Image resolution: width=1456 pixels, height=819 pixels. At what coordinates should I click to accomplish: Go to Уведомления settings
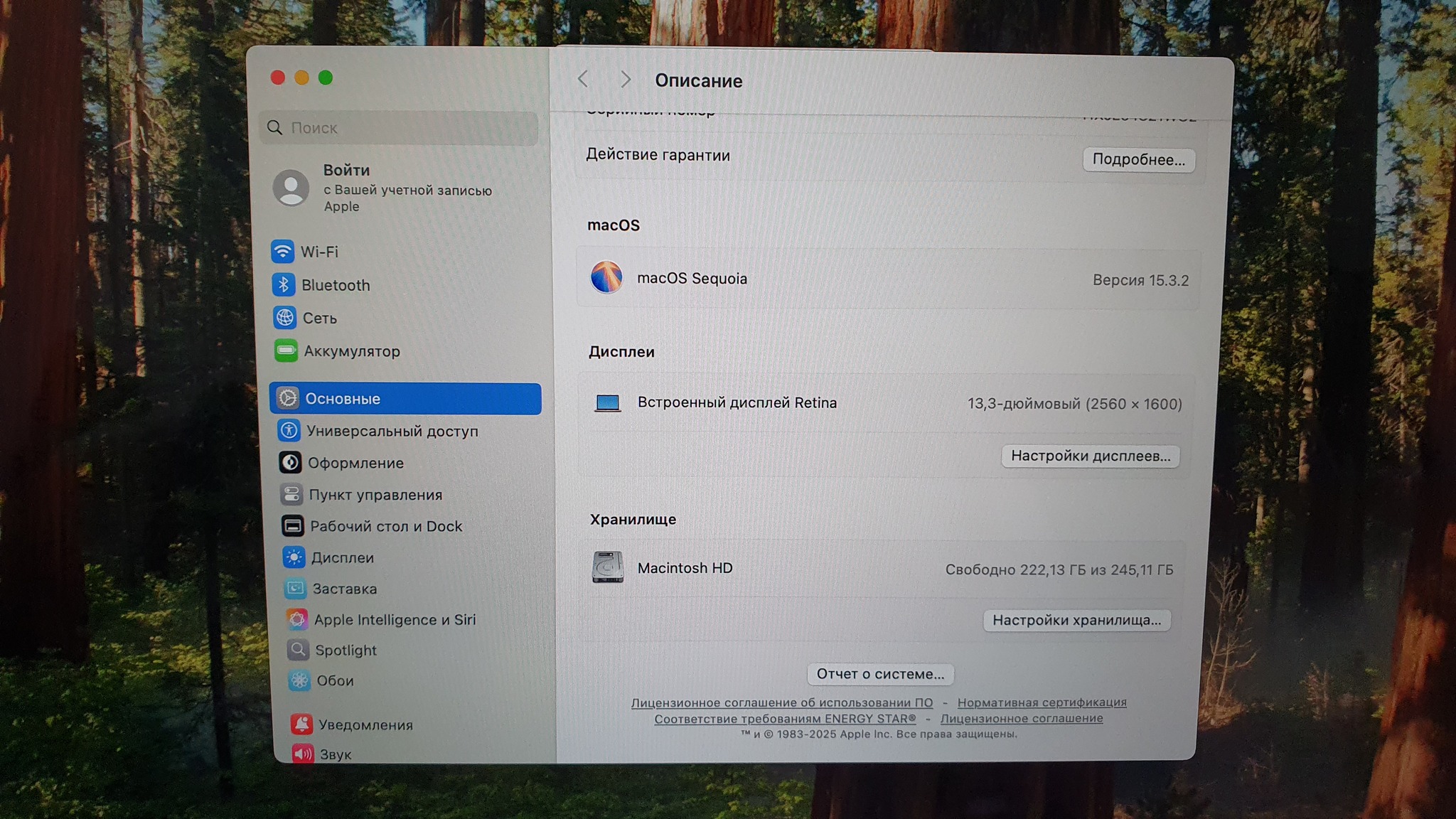tap(365, 724)
